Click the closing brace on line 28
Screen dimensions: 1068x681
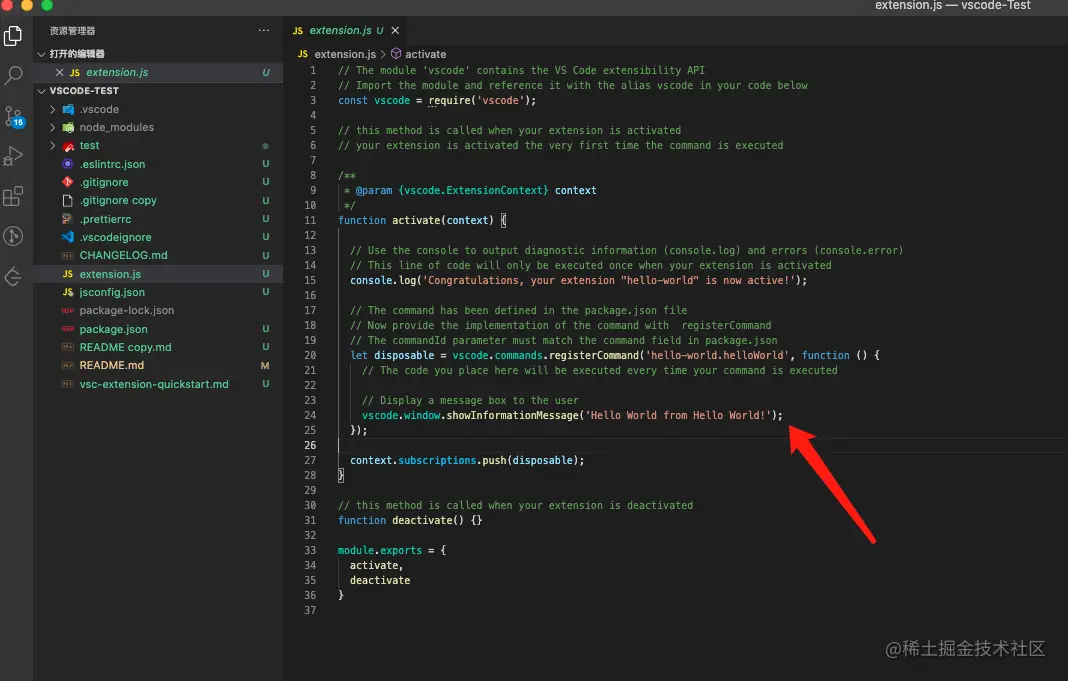click(x=341, y=475)
